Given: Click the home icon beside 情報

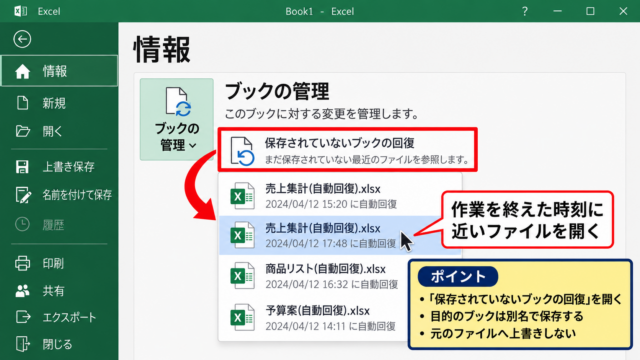Looking at the screenshot, I should pyautogui.click(x=22, y=71).
